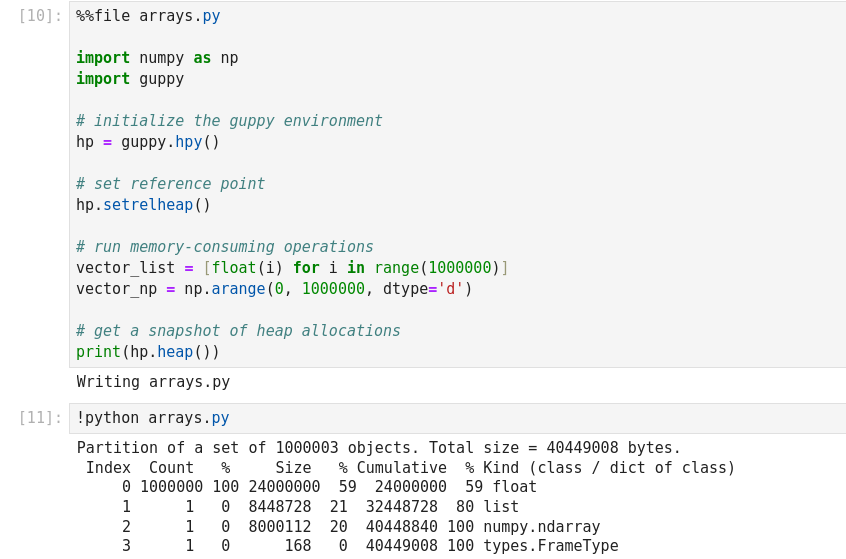Place cursor on '%%file arrays.py' line

[148, 16]
